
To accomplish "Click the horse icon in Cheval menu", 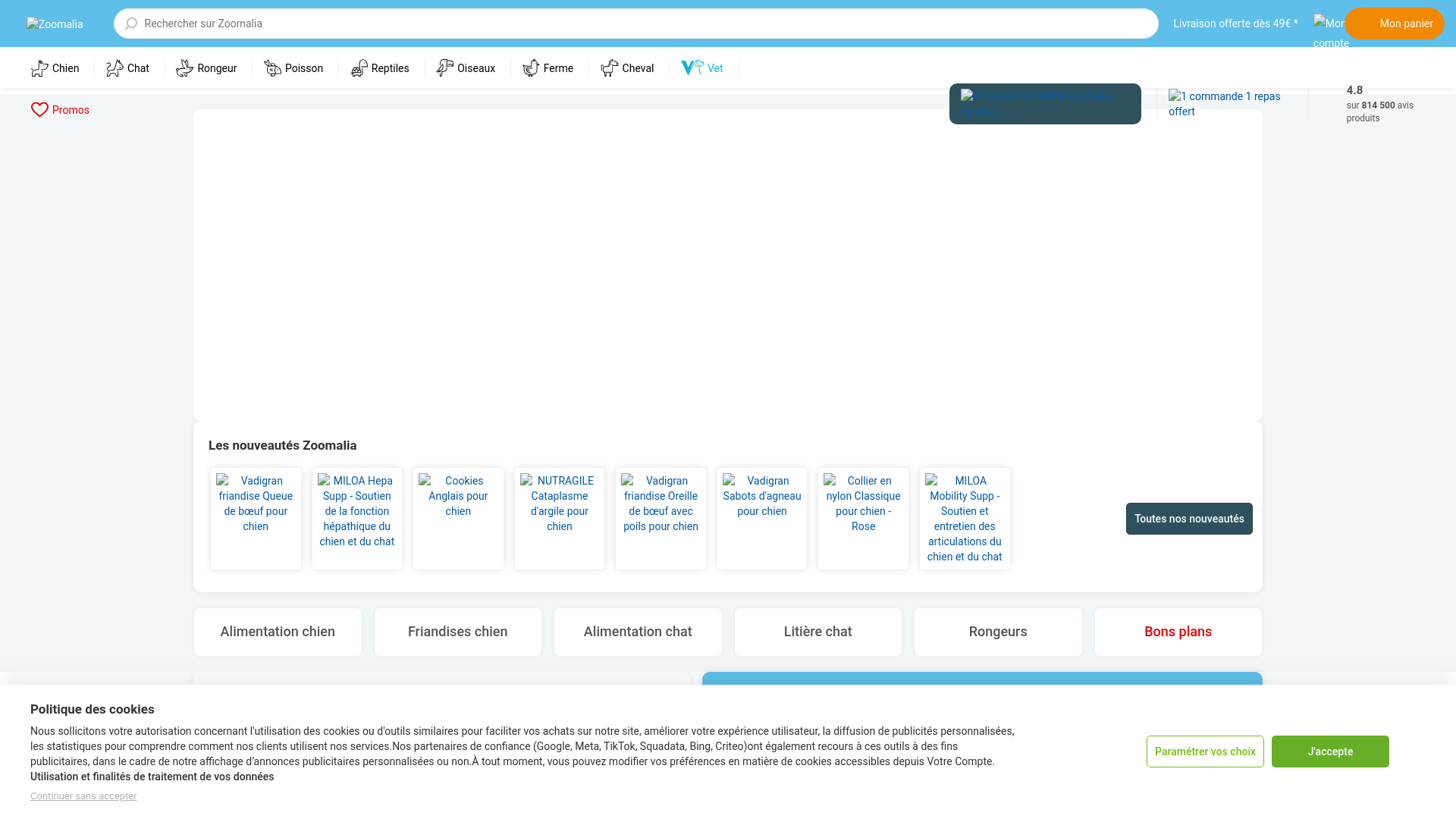I will click(x=610, y=68).
